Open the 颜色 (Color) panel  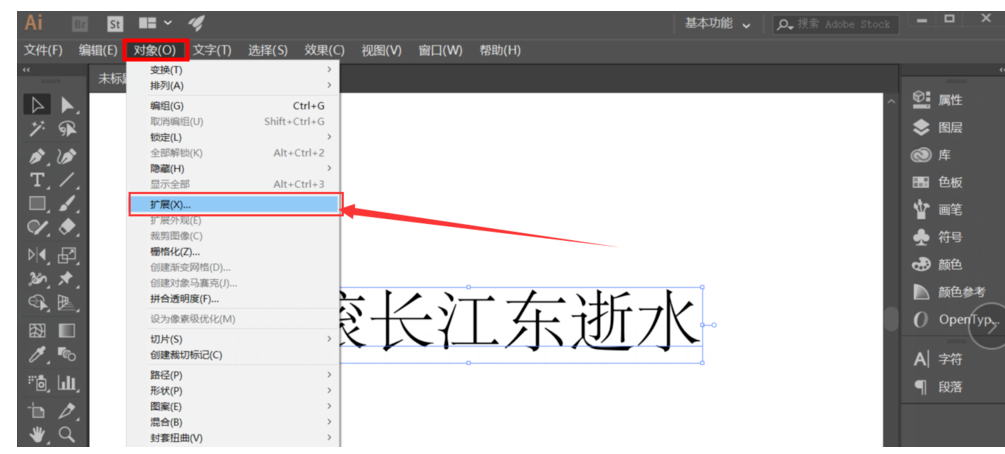[938, 264]
